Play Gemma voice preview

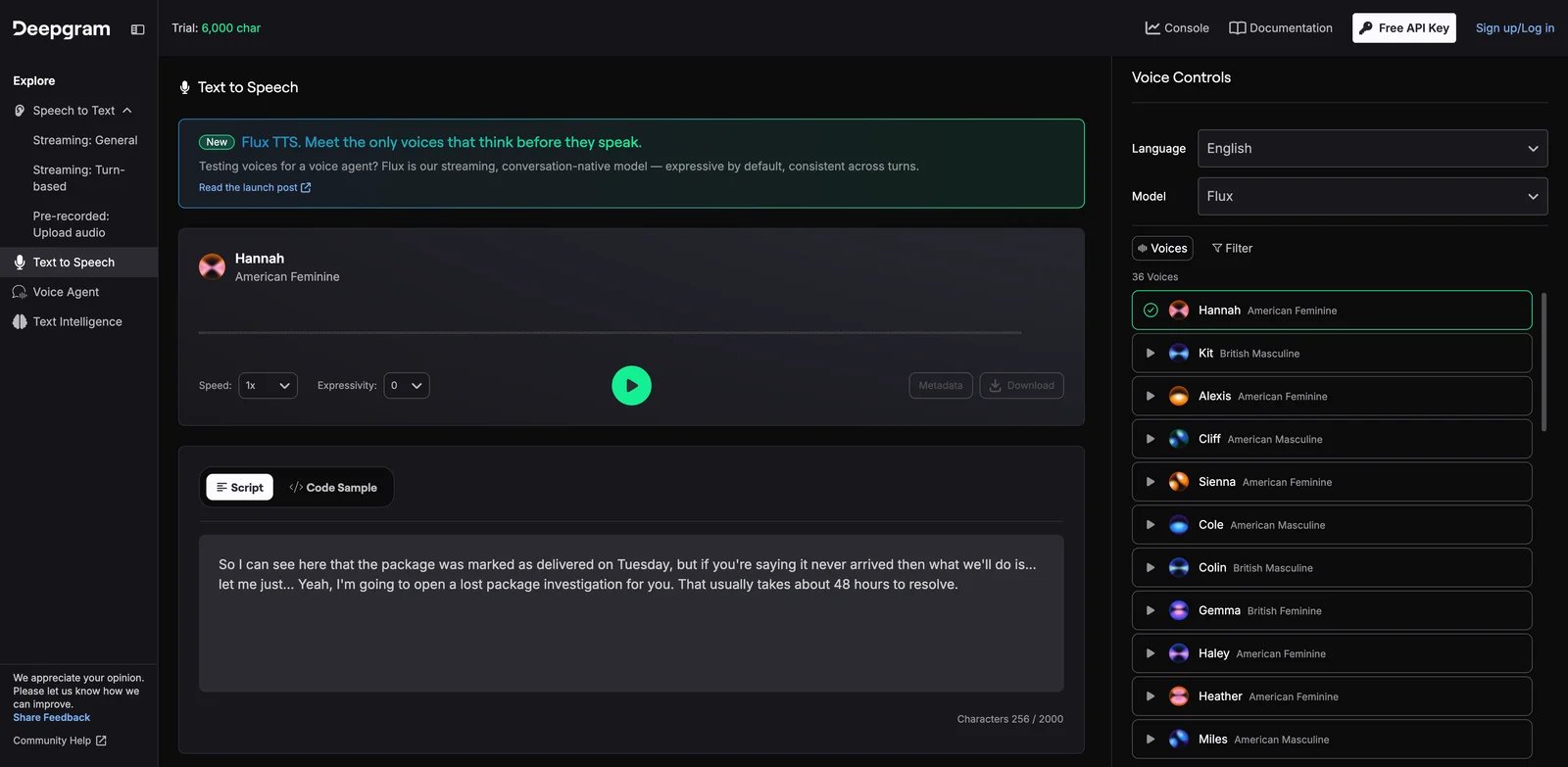[x=1151, y=610]
